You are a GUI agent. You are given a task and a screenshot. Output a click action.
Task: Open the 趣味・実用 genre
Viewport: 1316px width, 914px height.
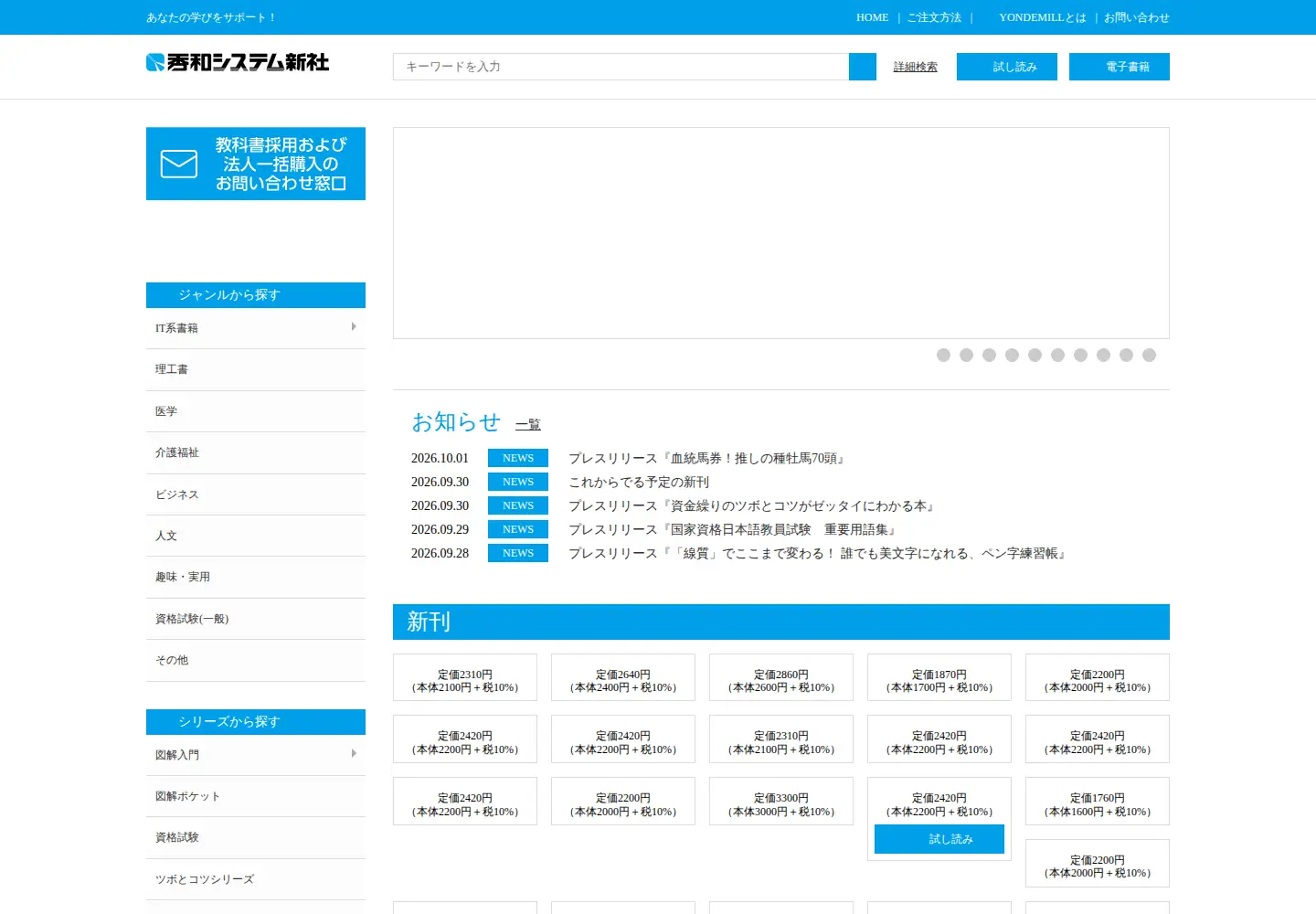pos(256,578)
